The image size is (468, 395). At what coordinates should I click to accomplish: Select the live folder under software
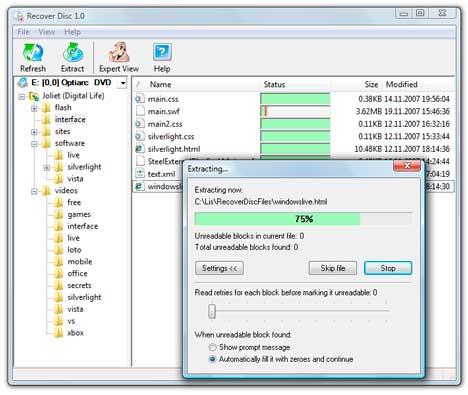(x=73, y=155)
